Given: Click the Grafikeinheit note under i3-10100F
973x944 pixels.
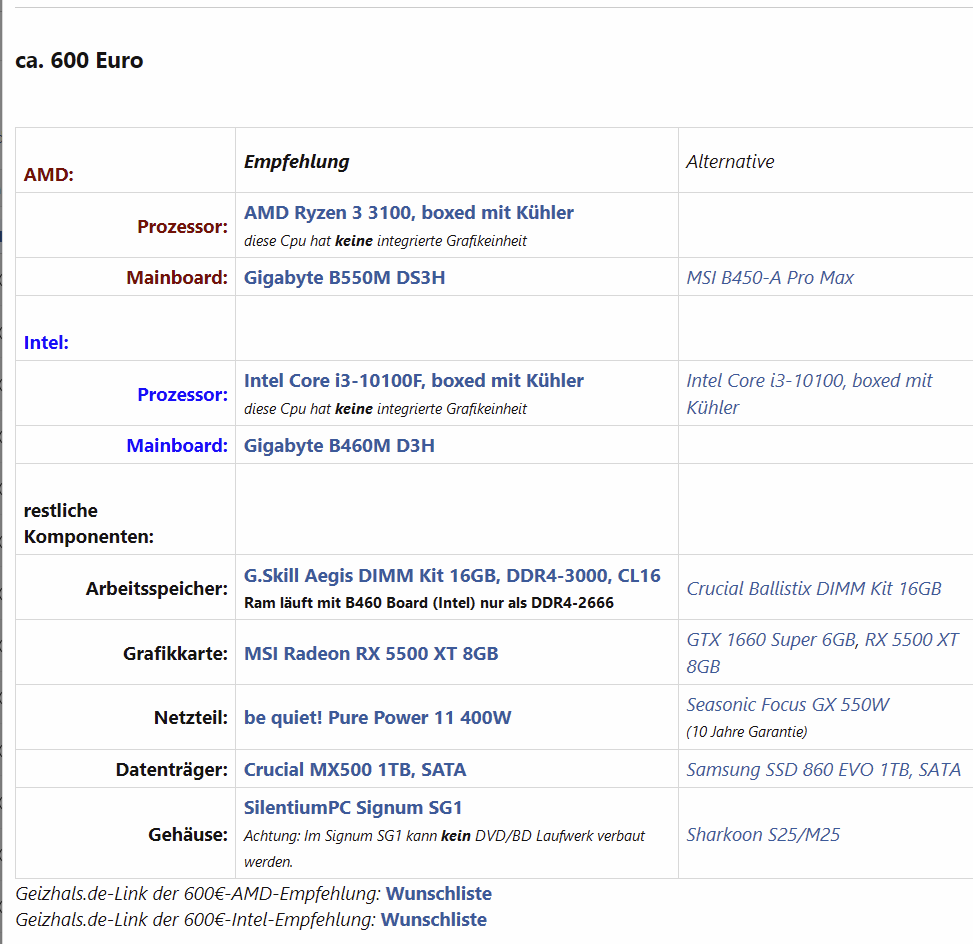Looking at the screenshot, I should [x=385, y=409].
